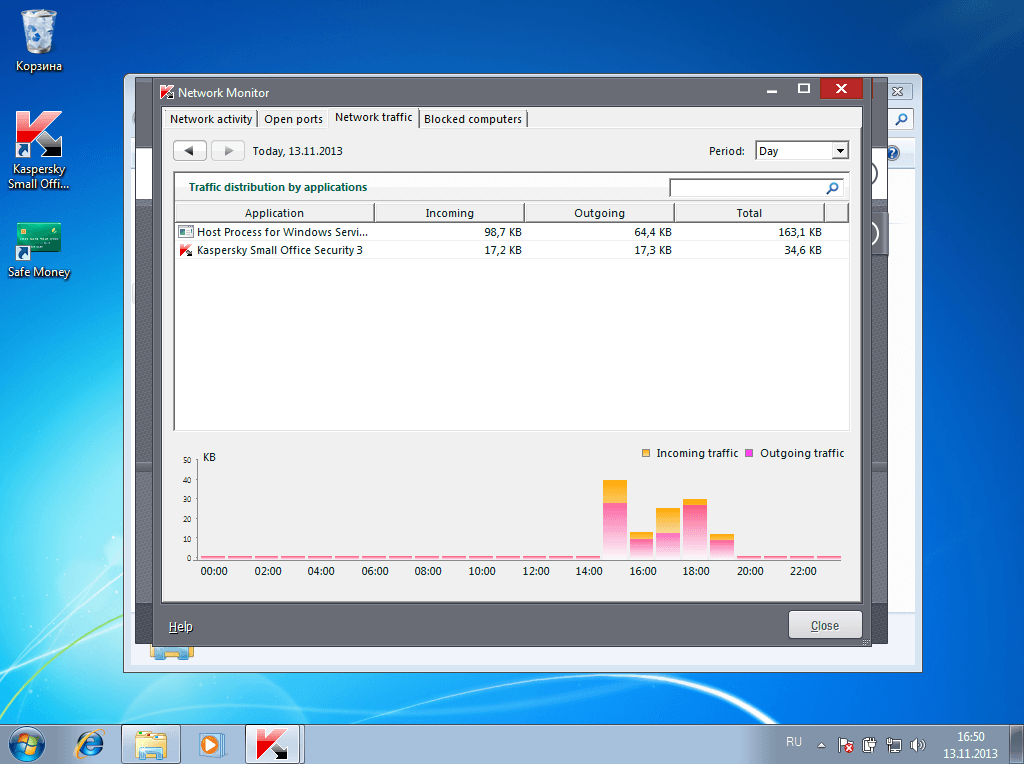Click the Kaspersky Small Office Security 3 row icon
The image size is (1024, 764).
point(185,250)
